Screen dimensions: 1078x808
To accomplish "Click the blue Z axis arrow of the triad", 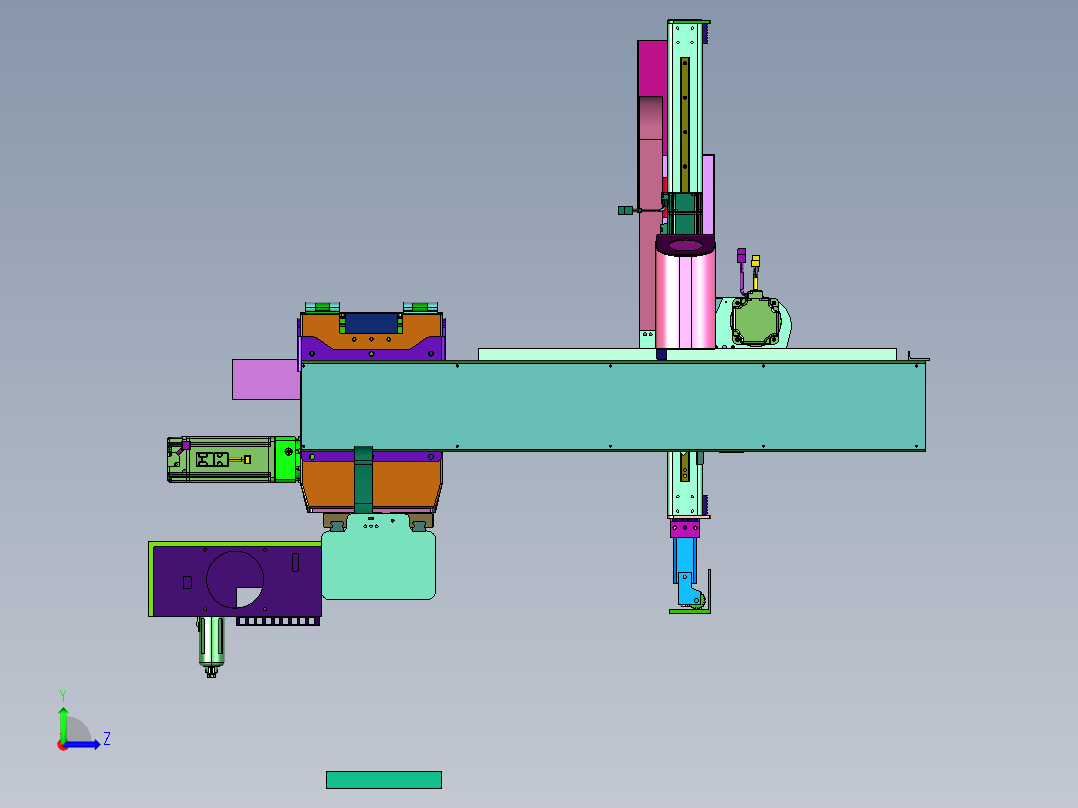I will click(84, 744).
